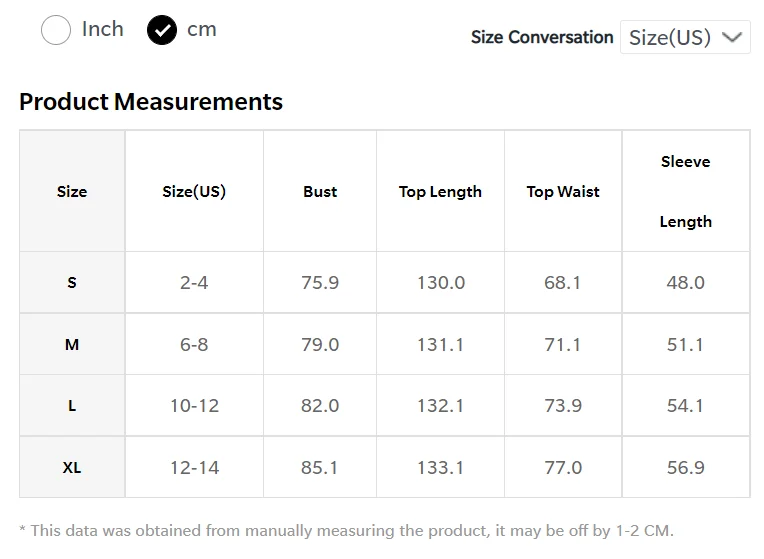Click the Top Length column header
This screenshot has width=764, height=559.
pyautogui.click(x=440, y=191)
